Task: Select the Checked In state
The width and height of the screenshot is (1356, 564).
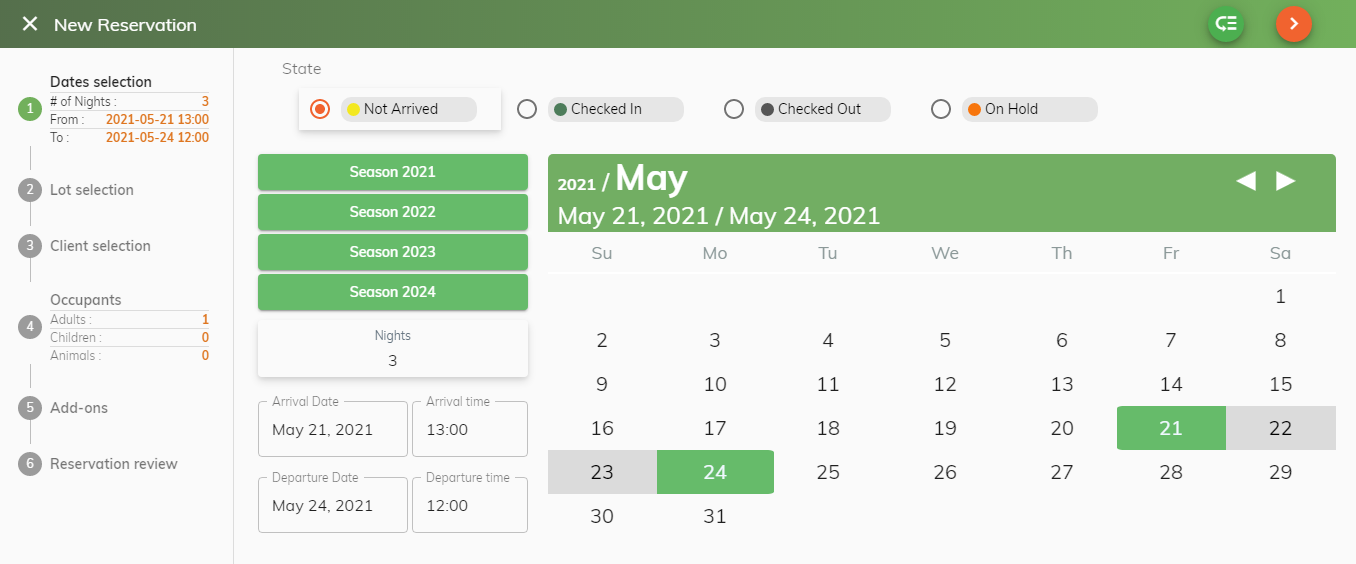Action: click(x=527, y=109)
